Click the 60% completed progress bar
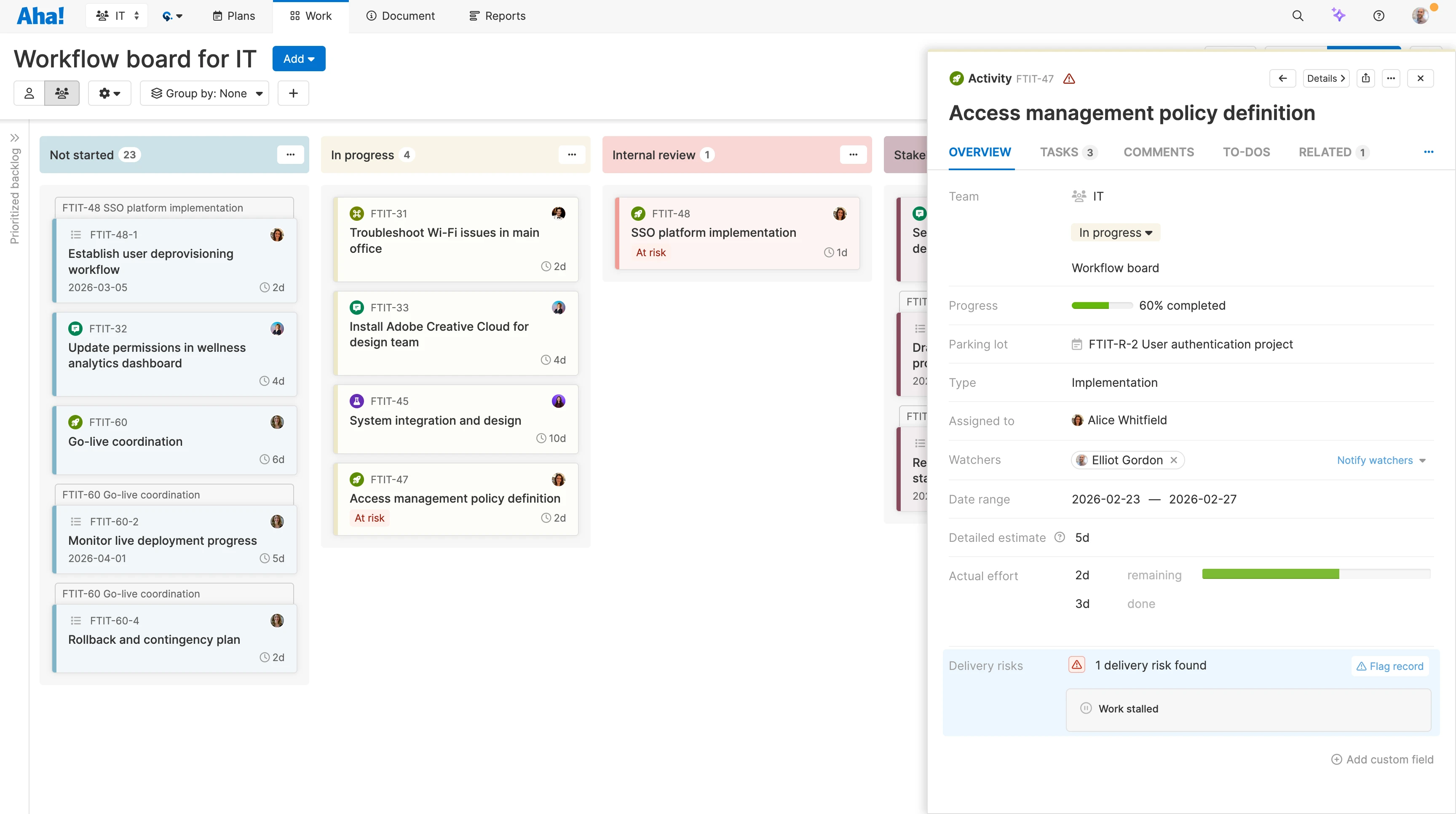This screenshot has height=814, width=1456. point(1101,305)
